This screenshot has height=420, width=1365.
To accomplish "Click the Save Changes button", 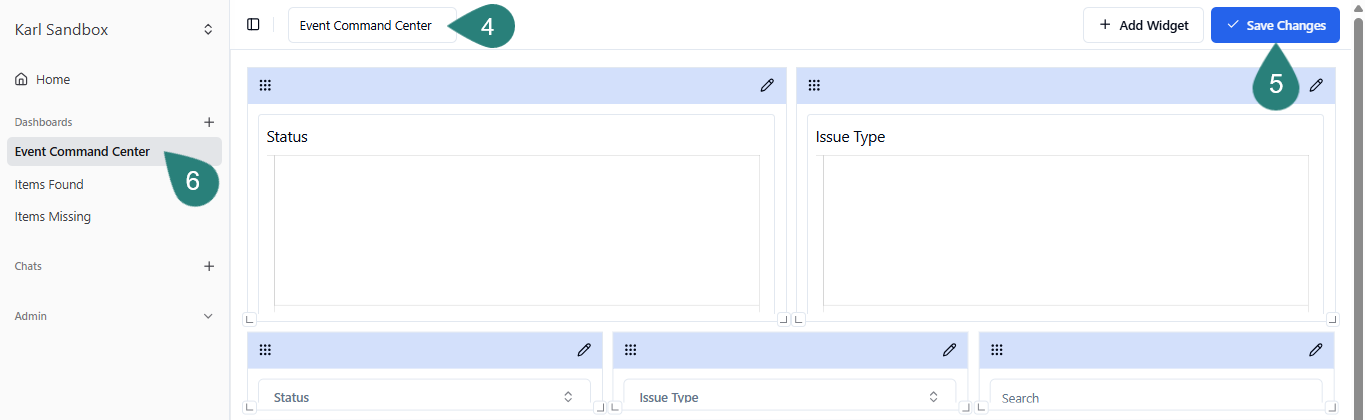I will (1274, 25).
